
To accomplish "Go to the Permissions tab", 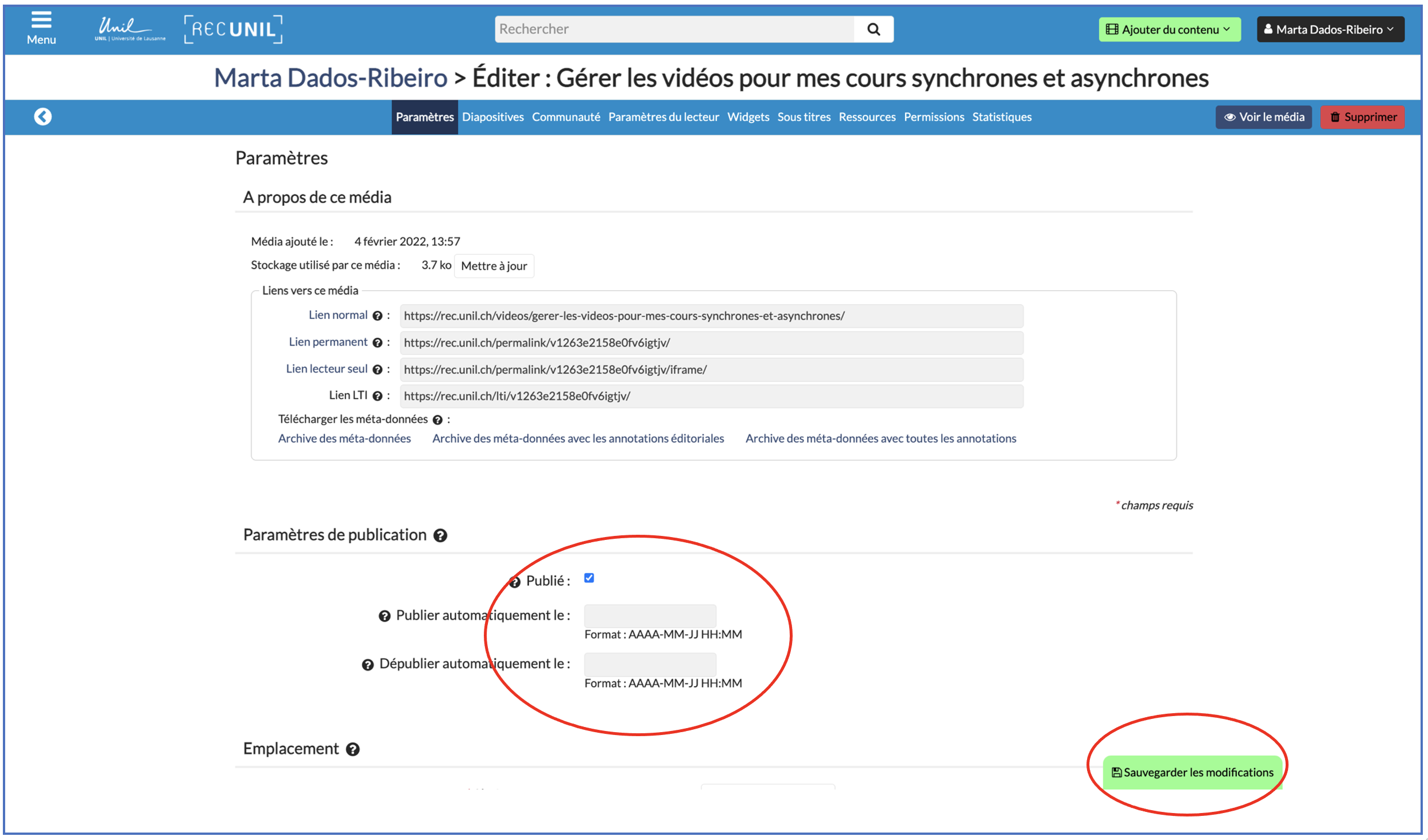I will pyautogui.click(x=933, y=117).
